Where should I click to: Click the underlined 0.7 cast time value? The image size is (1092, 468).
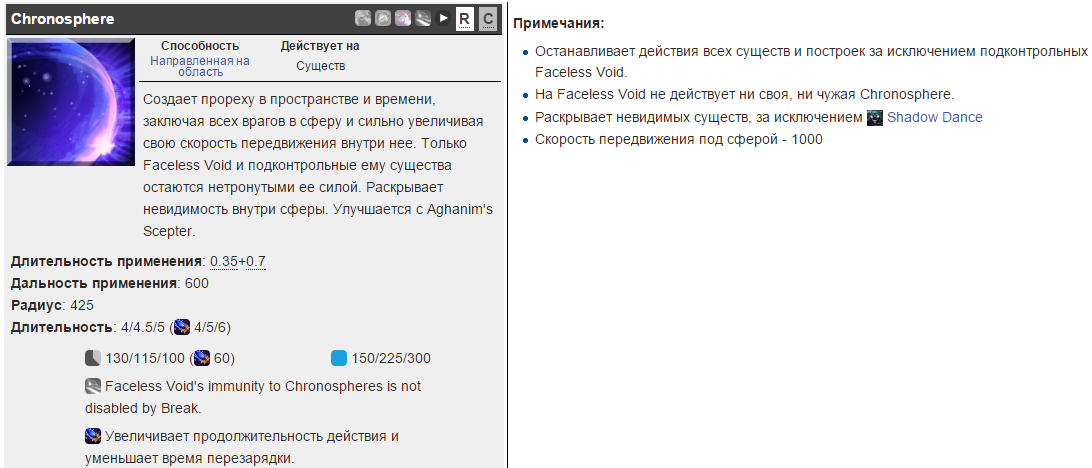(255, 262)
